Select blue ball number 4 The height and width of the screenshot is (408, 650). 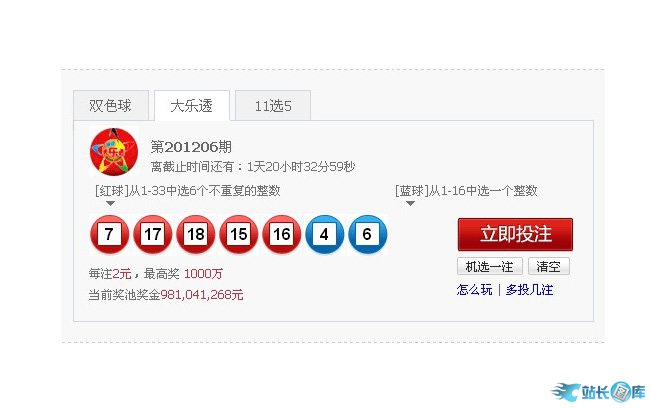(325, 234)
